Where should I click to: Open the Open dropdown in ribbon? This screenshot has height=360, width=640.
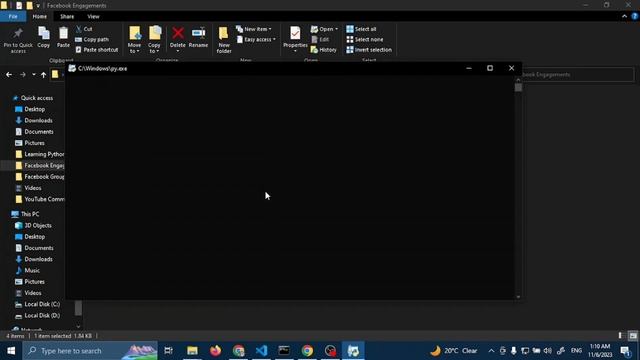coord(324,29)
